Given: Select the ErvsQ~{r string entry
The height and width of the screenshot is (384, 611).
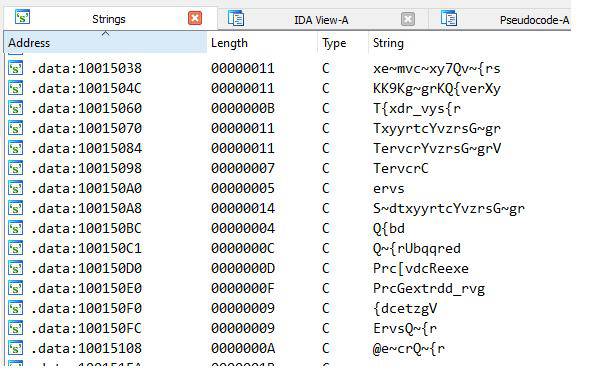Looking at the screenshot, I should click(404, 328).
